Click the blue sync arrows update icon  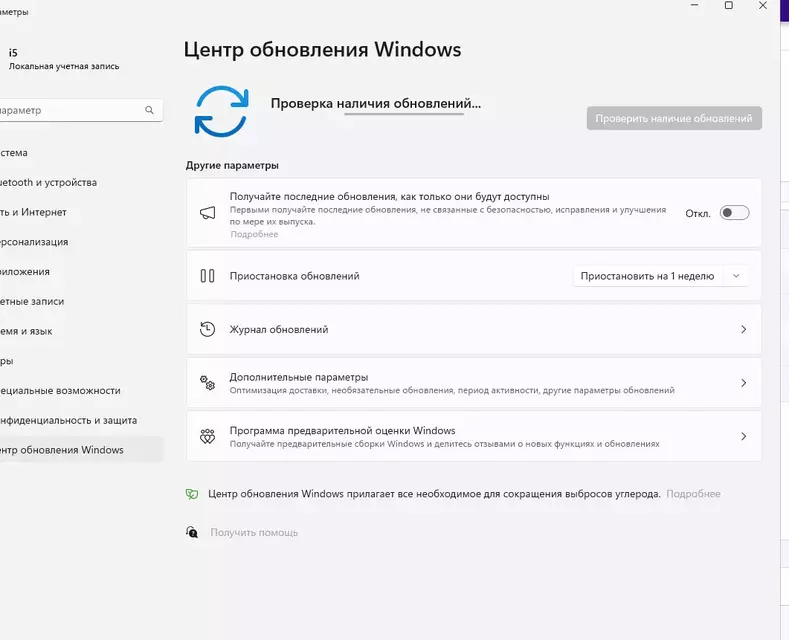tap(221, 111)
